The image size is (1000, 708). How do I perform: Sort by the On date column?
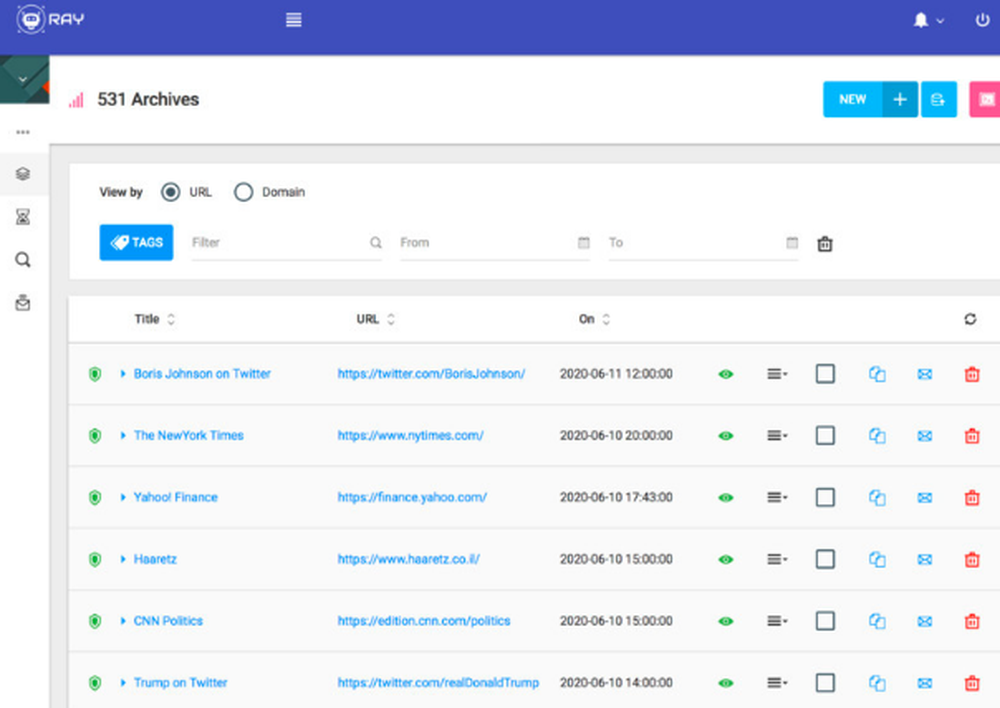click(x=594, y=319)
